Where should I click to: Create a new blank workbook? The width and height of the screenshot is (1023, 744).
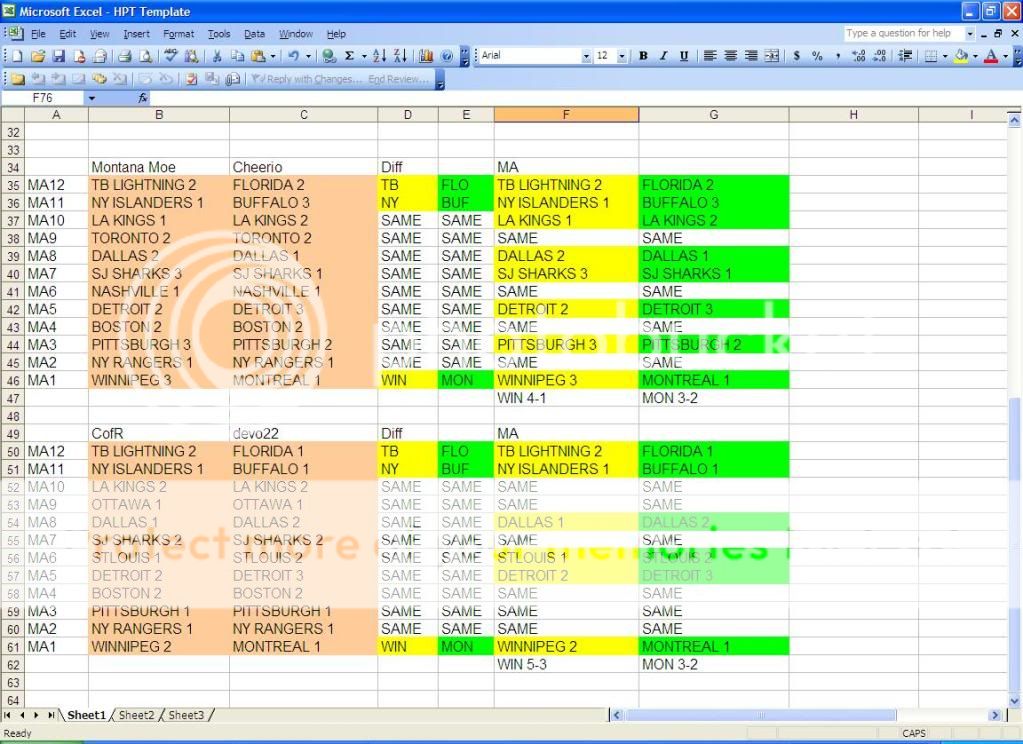coord(18,56)
